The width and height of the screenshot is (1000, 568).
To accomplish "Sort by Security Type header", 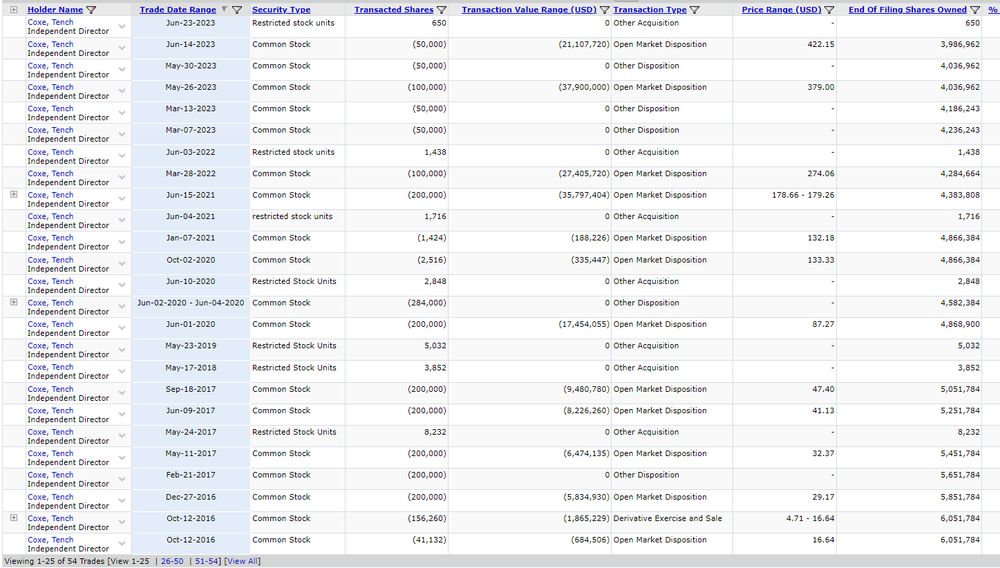I will [x=281, y=10].
